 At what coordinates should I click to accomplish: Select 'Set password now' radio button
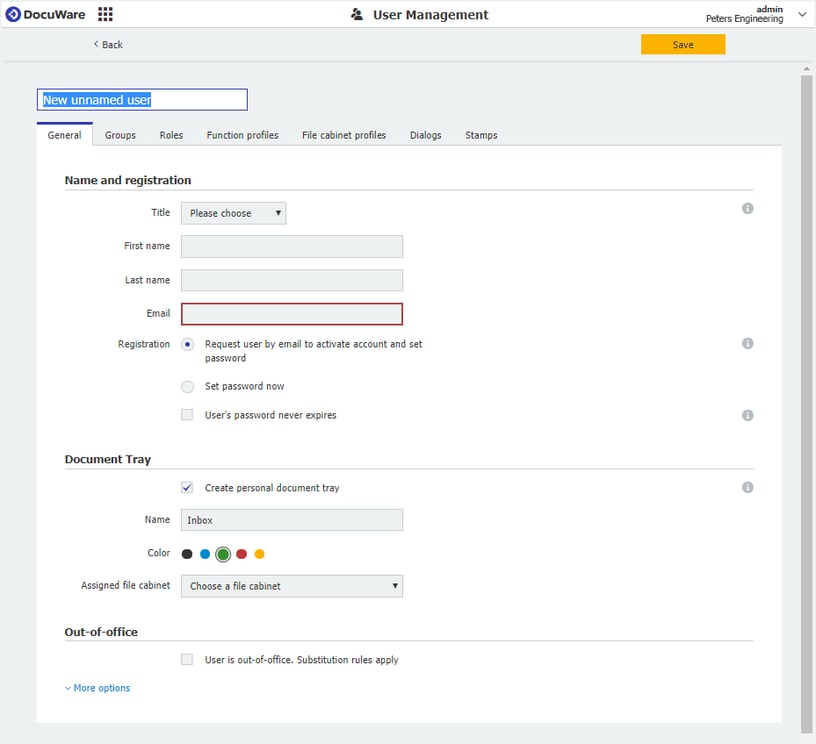click(x=187, y=387)
